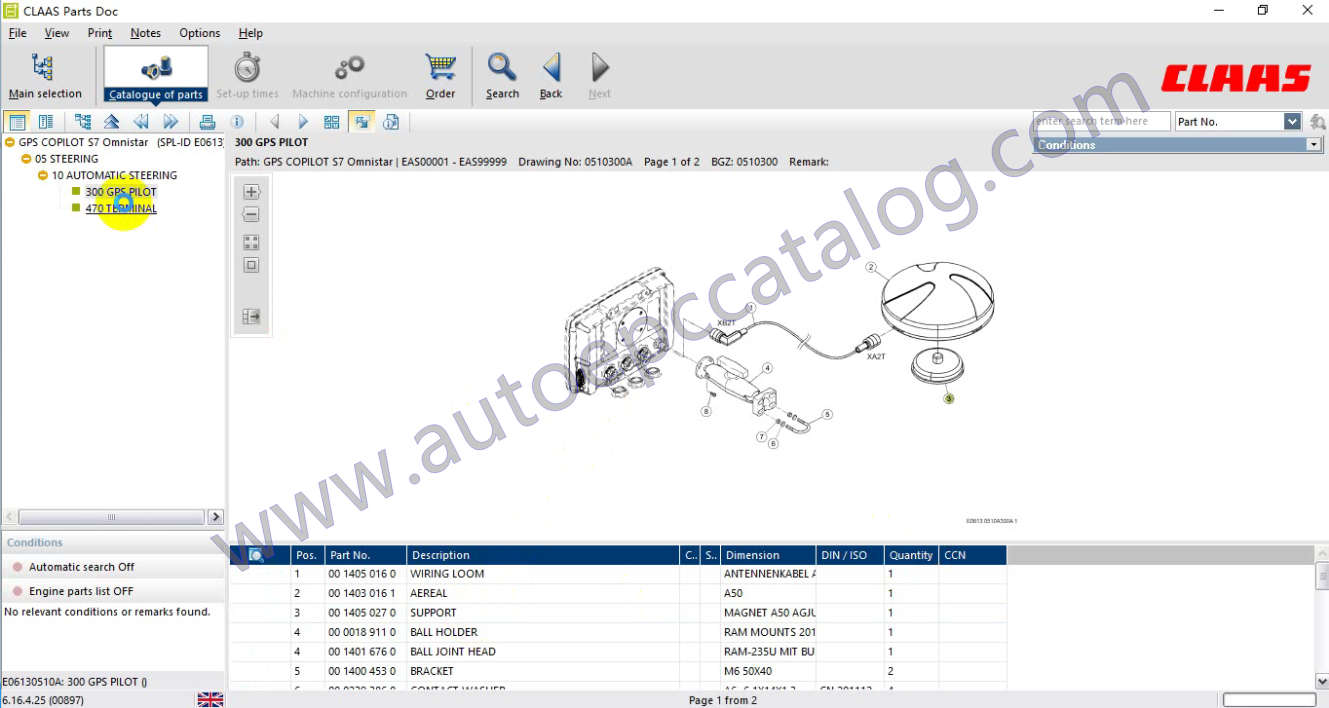This screenshot has width=1329, height=708.
Task: Sort by the Description column header
Action: (543, 555)
